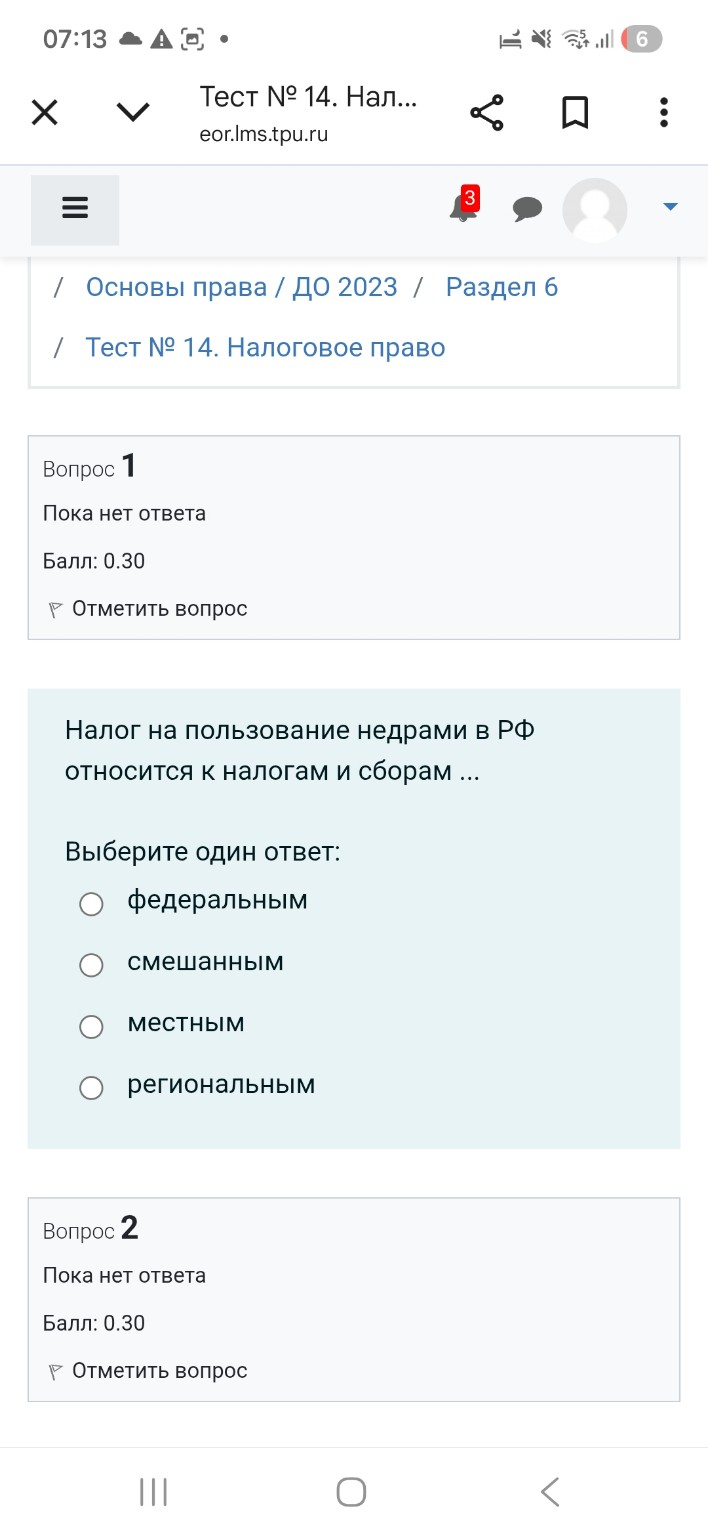
Task: Tap the down chevron next to close button
Action: click(132, 112)
